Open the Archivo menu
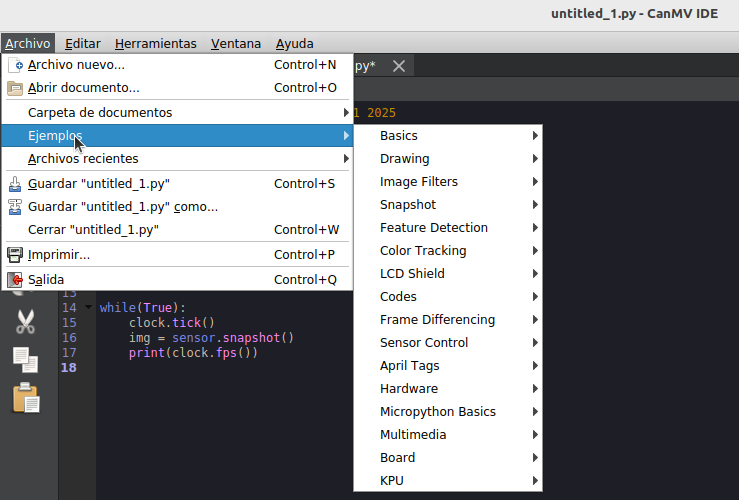The height and width of the screenshot is (500, 739). (28, 43)
